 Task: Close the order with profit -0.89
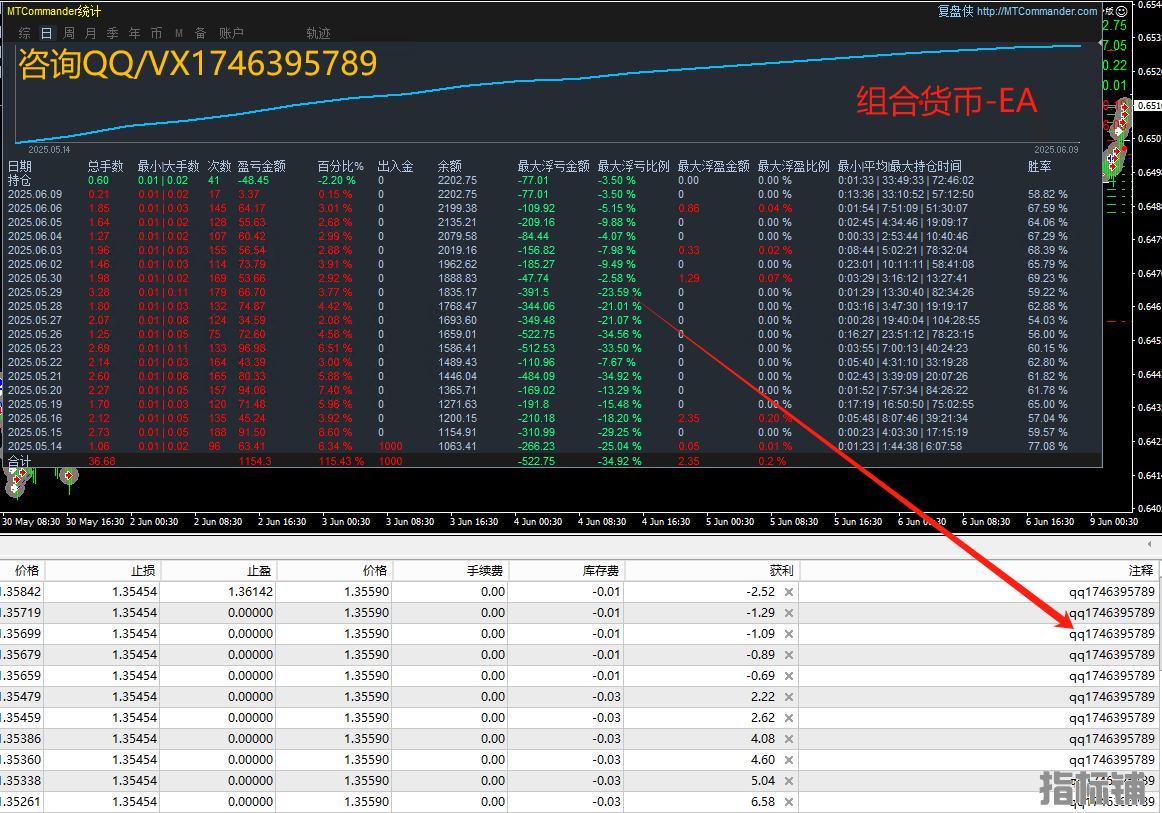(788, 655)
